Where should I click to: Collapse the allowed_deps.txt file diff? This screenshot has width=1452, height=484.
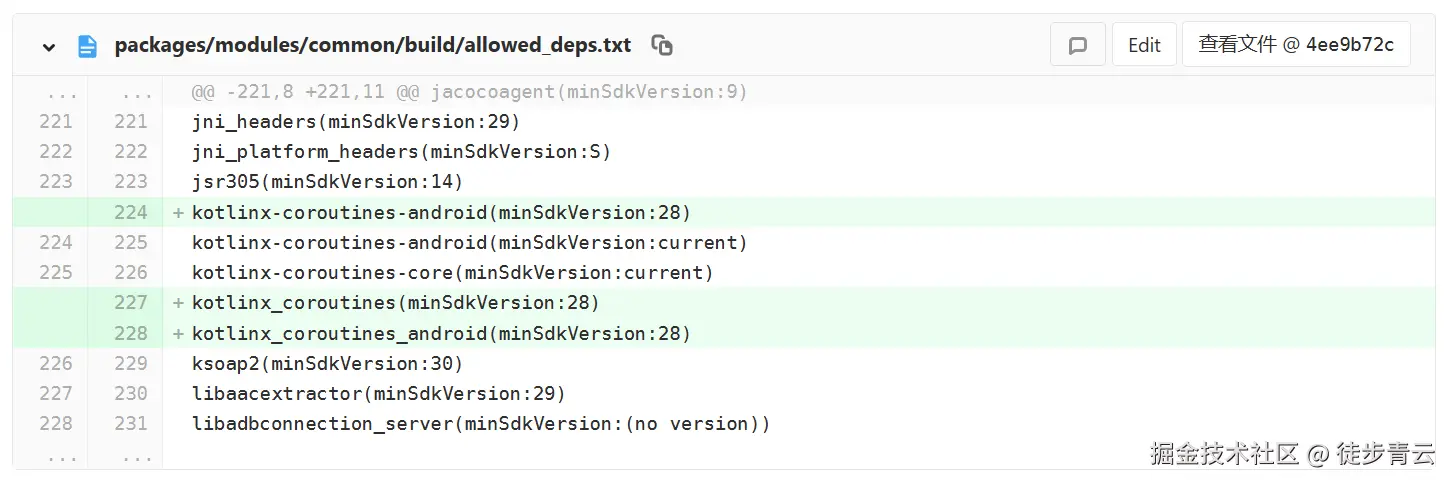pyautogui.click(x=49, y=46)
